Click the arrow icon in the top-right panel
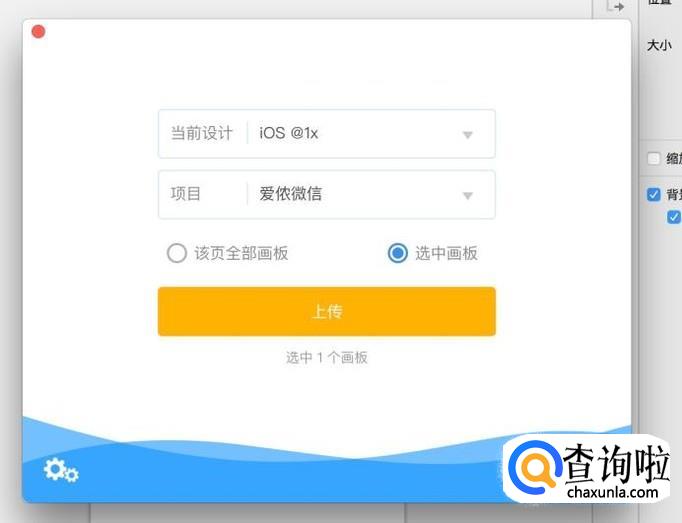 pyautogui.click(x=616, y=7)
